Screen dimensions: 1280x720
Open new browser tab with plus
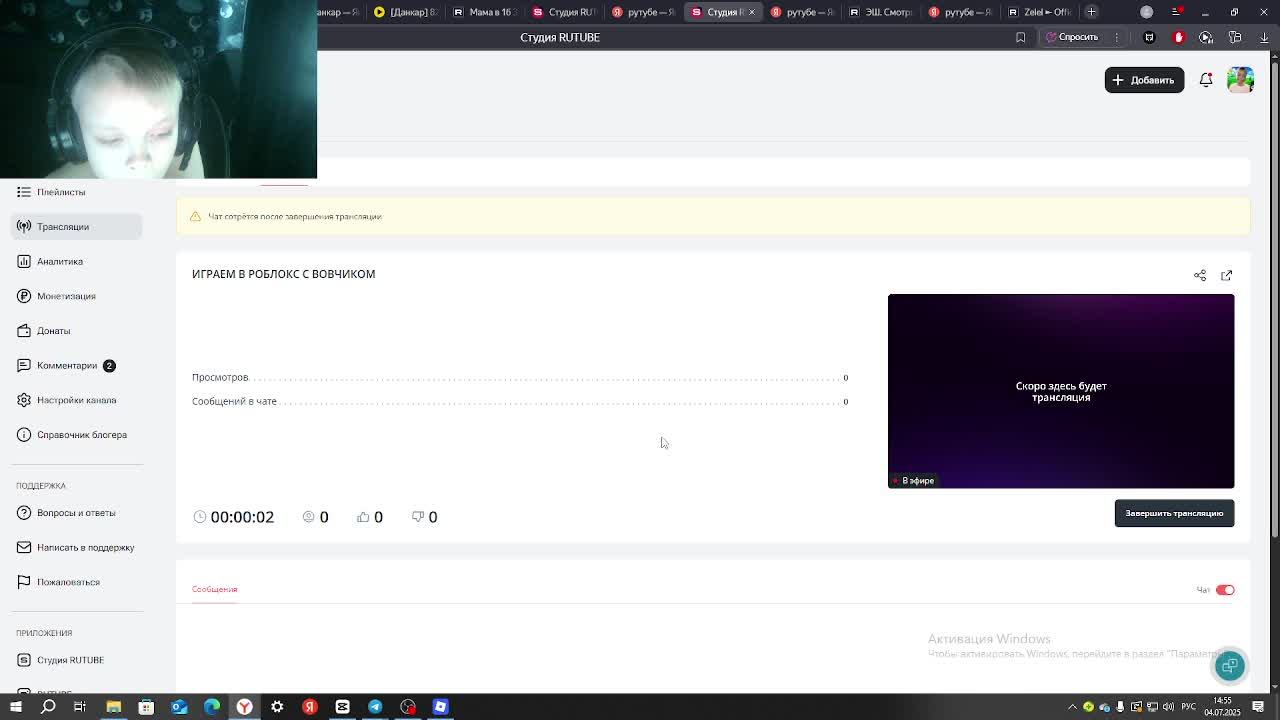(x=1091, y=12)
